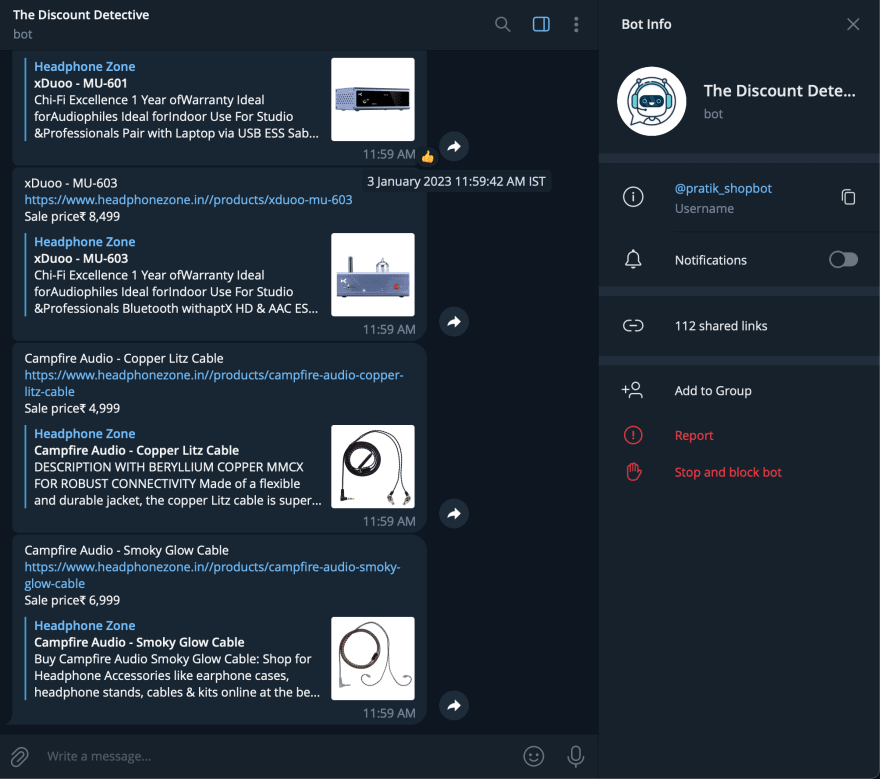
Task: Select Stop and block bot
Action: click(727, 472)
